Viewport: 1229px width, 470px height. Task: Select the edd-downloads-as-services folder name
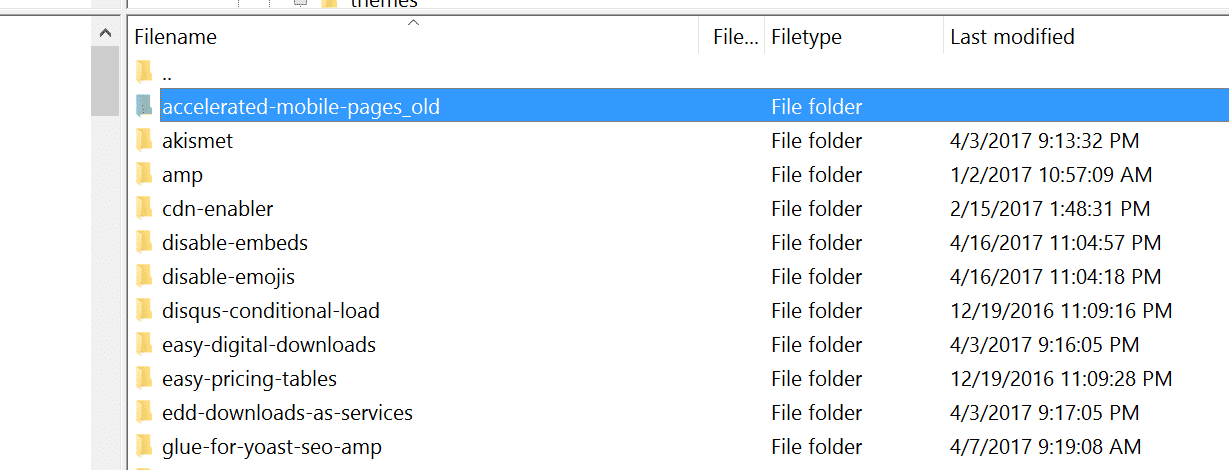coord(287,413)
